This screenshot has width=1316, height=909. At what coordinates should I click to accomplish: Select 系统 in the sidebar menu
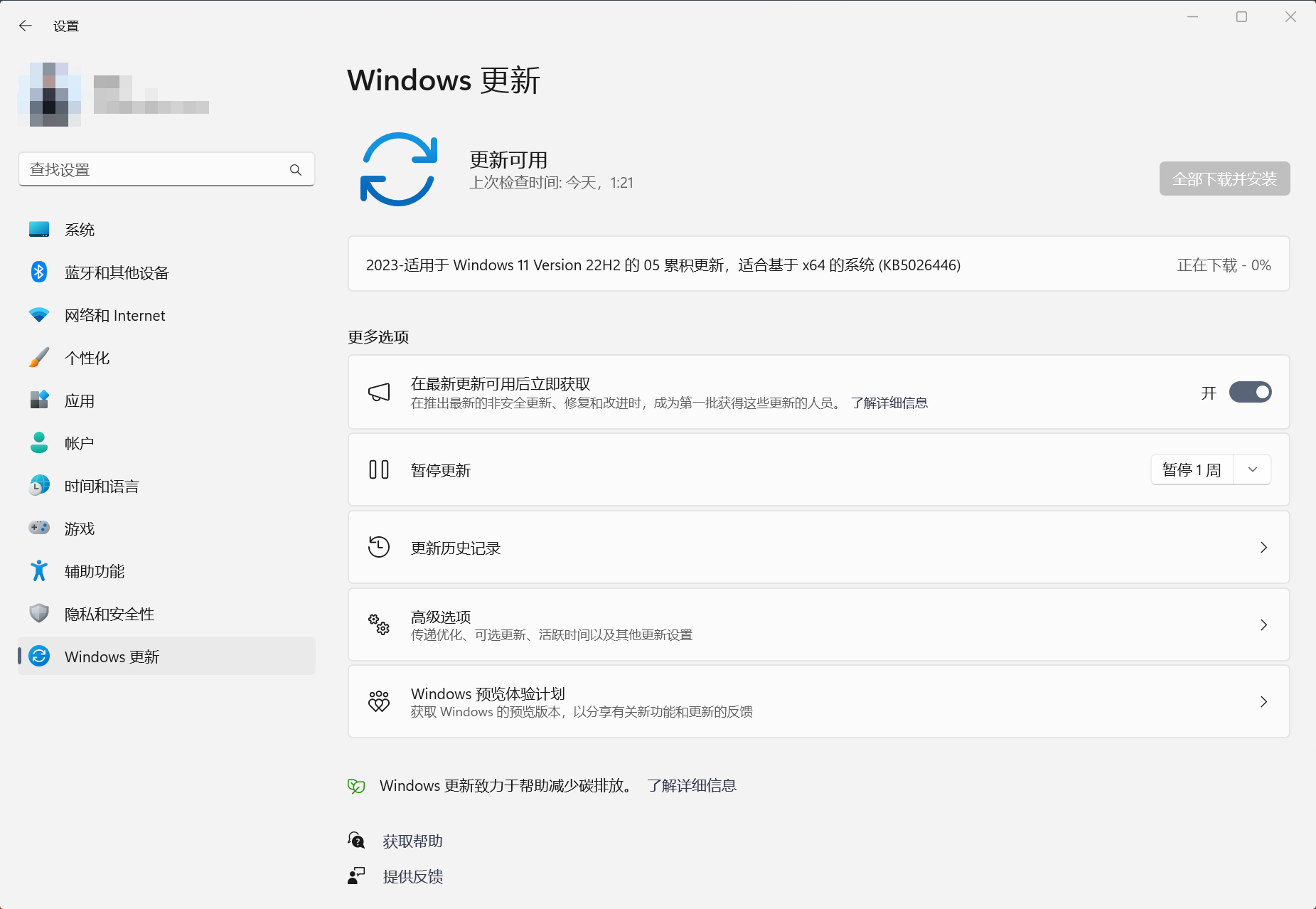point(80,230)
